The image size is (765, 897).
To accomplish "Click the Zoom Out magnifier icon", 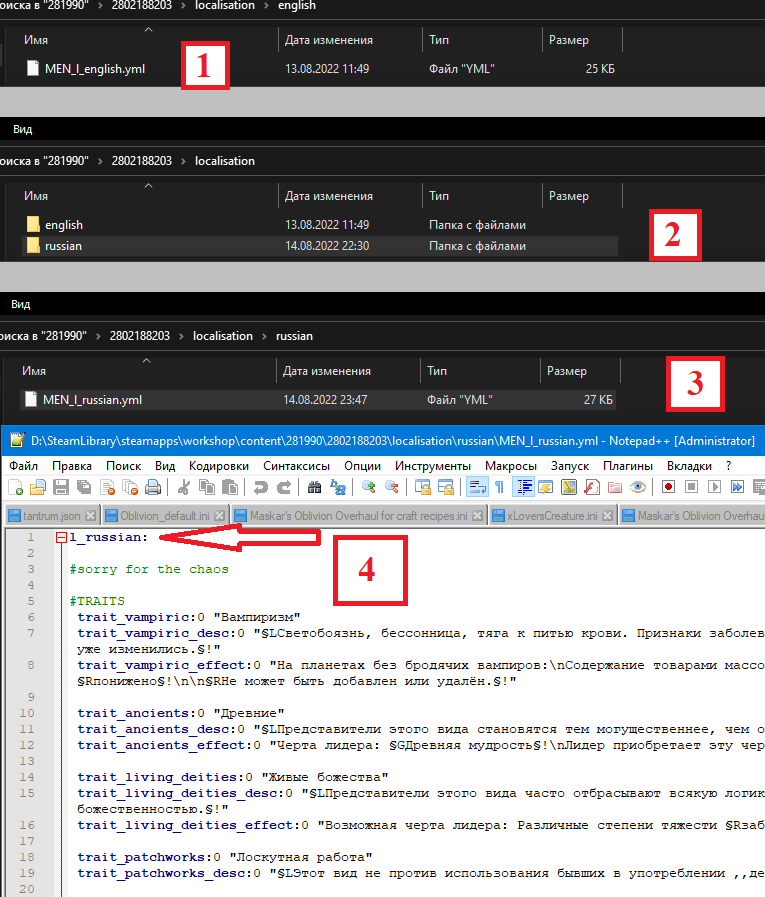I will point(392,487).
